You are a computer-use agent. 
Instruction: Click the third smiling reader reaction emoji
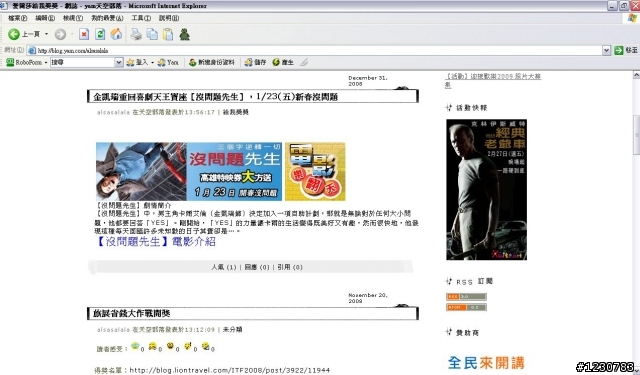point(170,346)
